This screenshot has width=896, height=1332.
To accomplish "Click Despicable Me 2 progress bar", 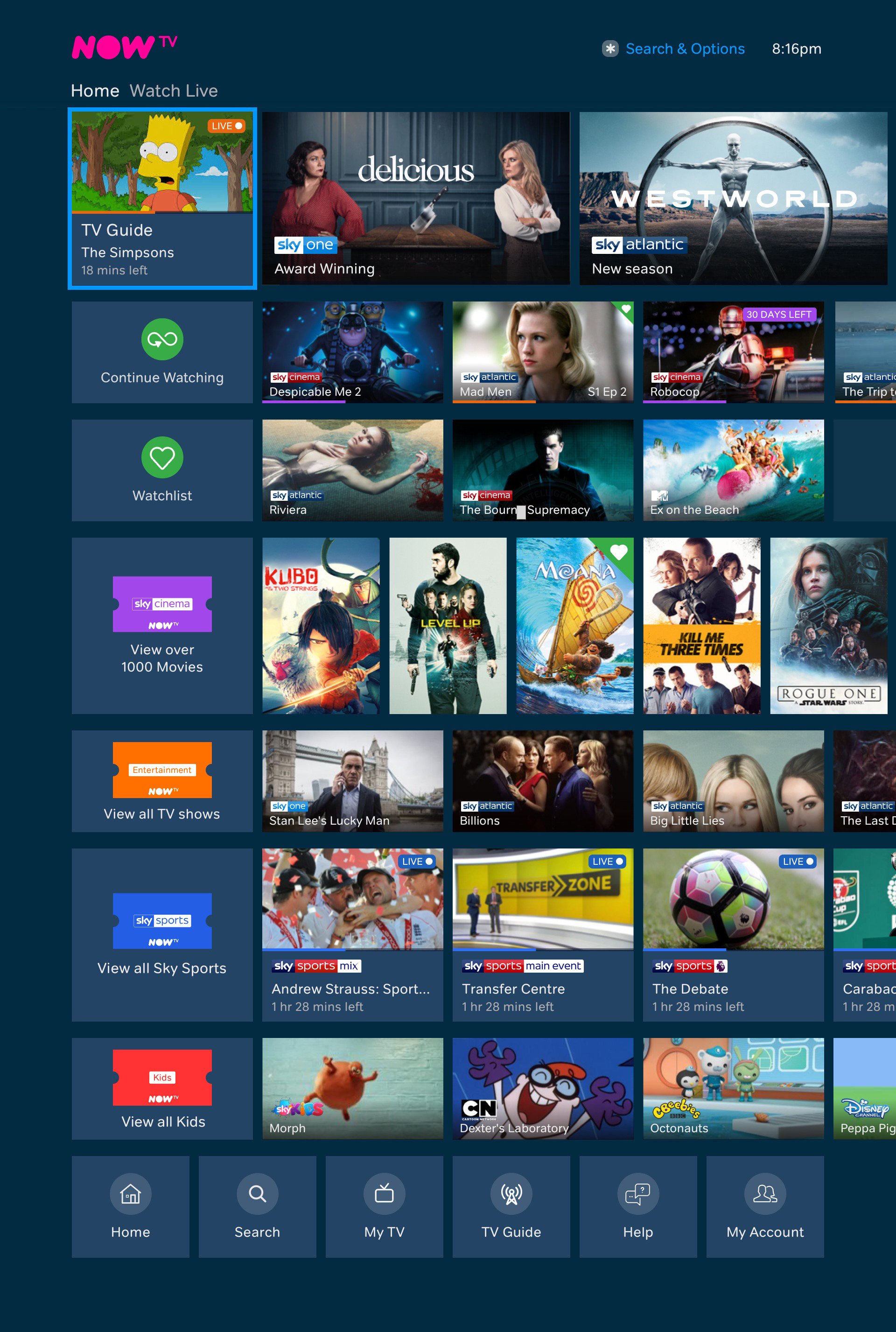I will [x=303, y=402].
